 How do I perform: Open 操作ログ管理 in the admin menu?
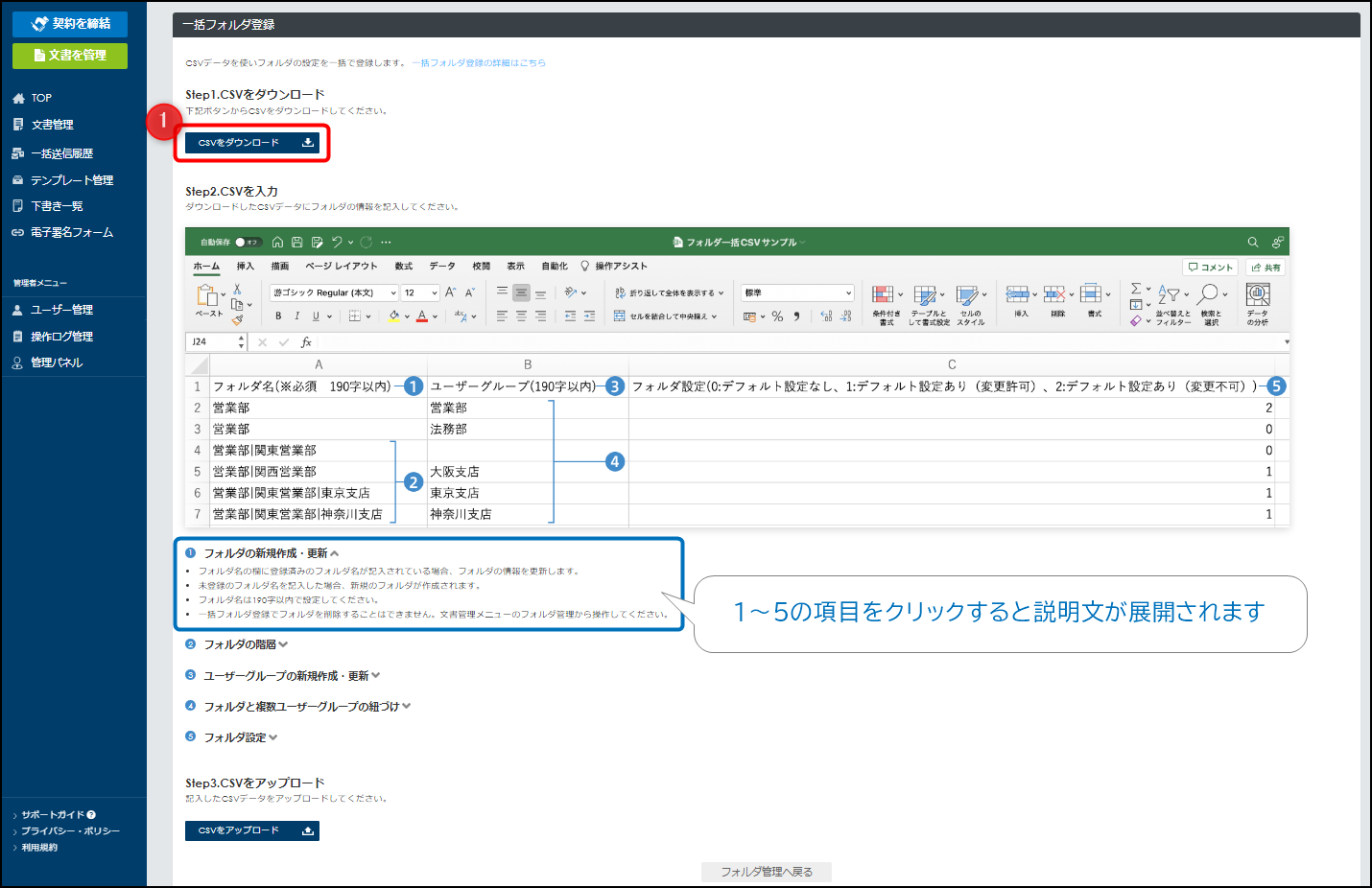point(53,337)
